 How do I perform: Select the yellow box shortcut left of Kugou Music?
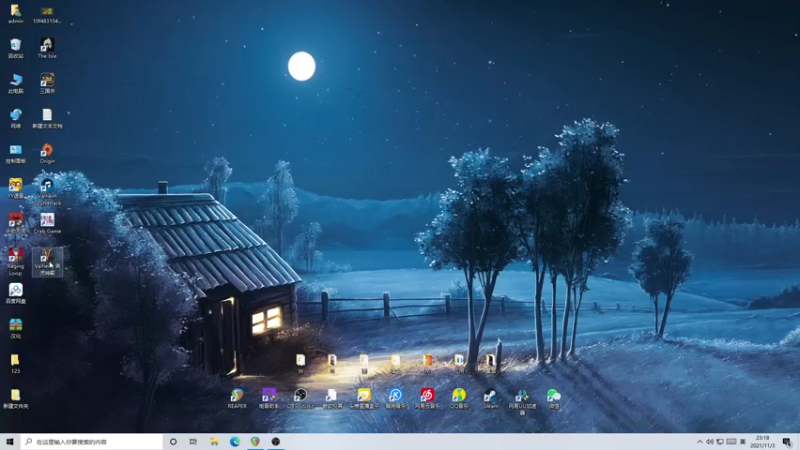click(364, 398)
